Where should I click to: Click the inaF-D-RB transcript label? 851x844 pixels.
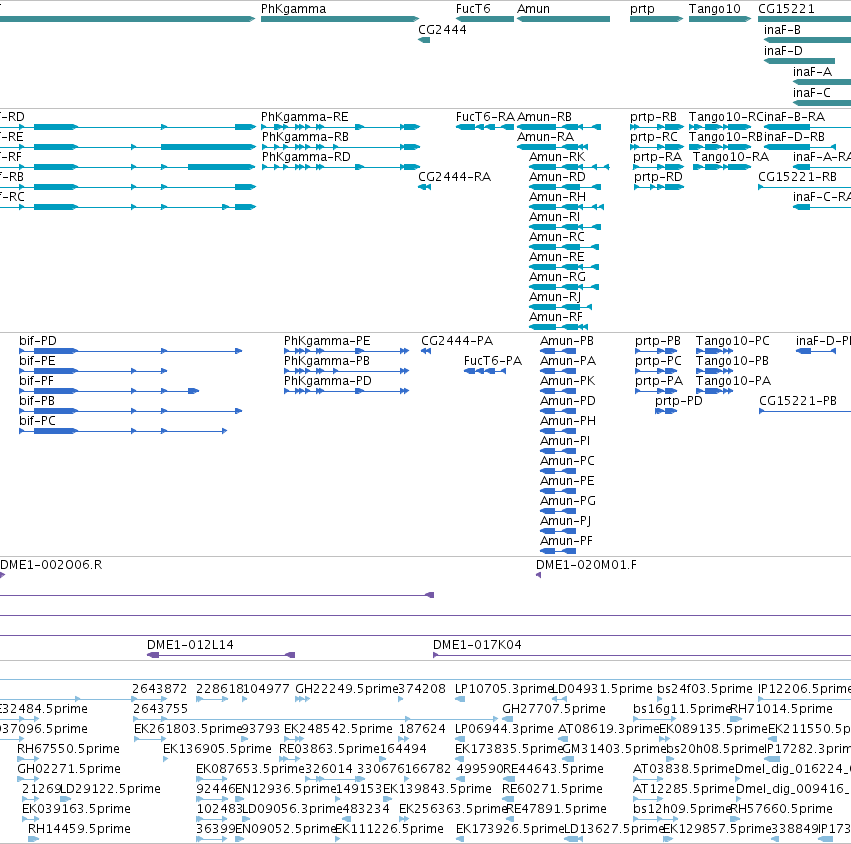click(795, 137)
